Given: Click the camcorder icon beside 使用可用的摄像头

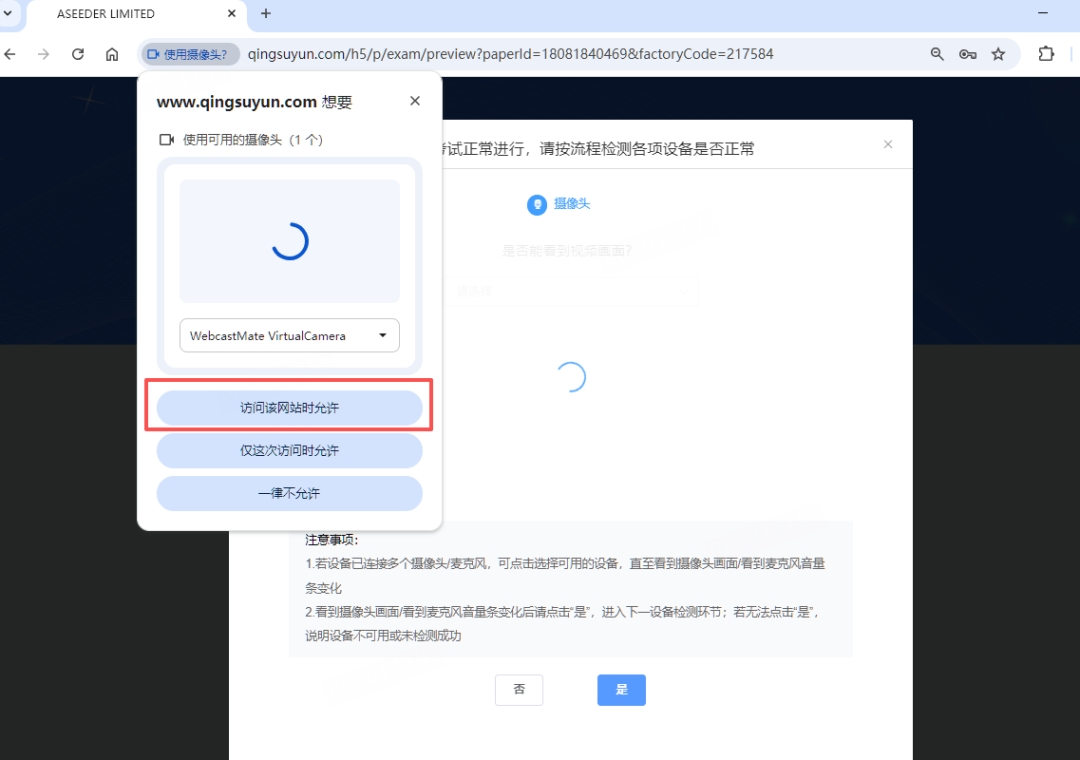Looking at the screenshot, I should pos(166,139).
